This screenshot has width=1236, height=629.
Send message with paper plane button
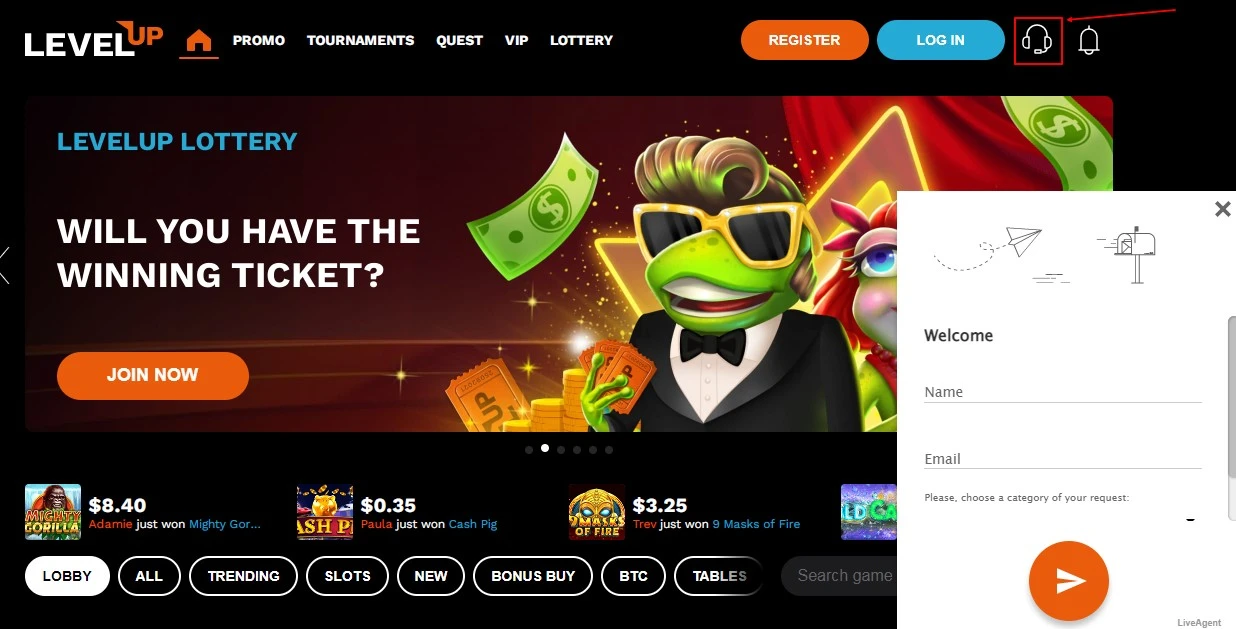click(x=1069, y=581)
